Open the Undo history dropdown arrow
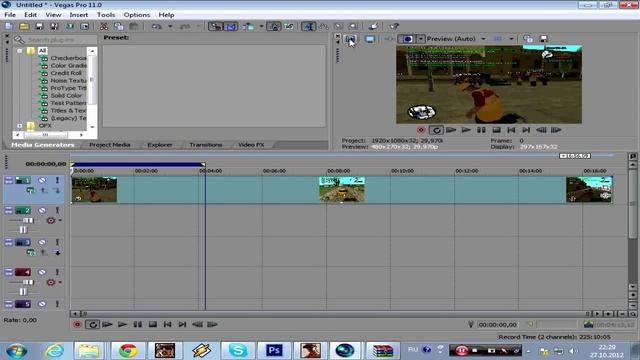Viewport: 640px width, 360px height. click(x=170, y=27)
